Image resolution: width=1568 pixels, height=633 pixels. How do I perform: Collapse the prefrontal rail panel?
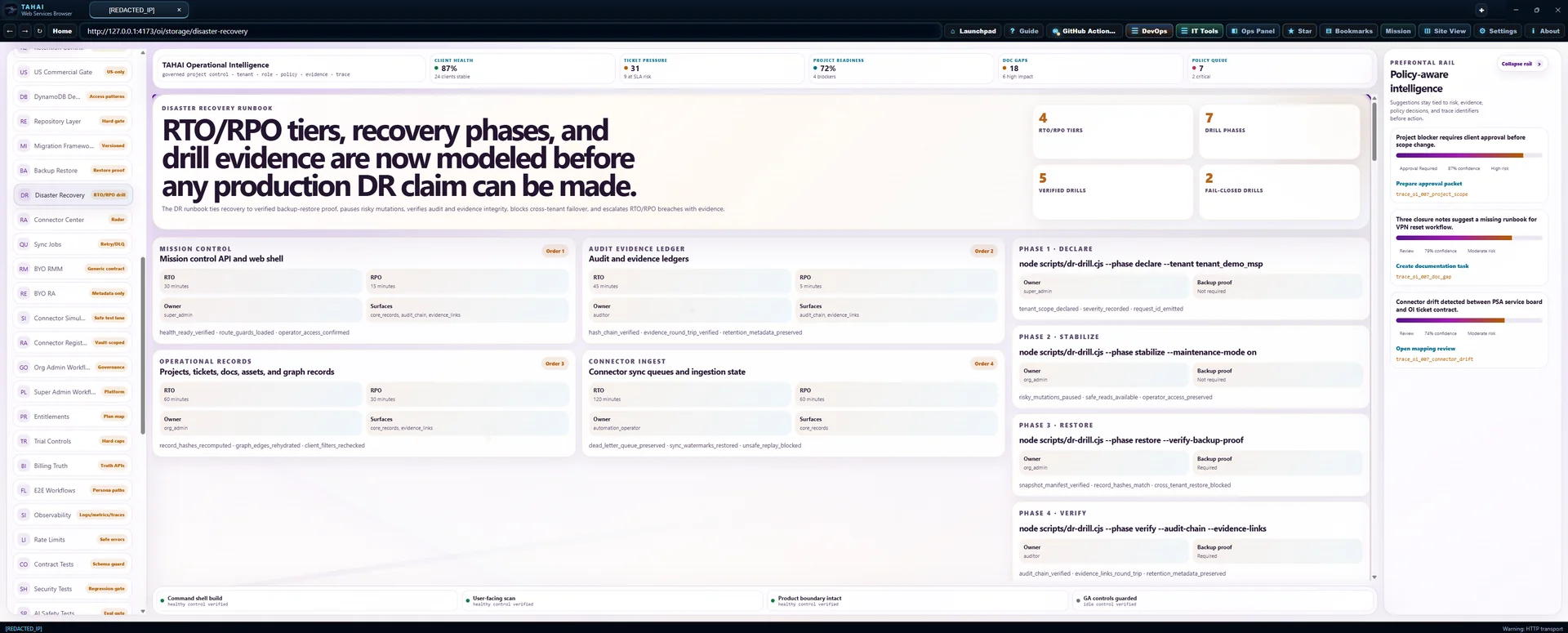click(1521, 64)
